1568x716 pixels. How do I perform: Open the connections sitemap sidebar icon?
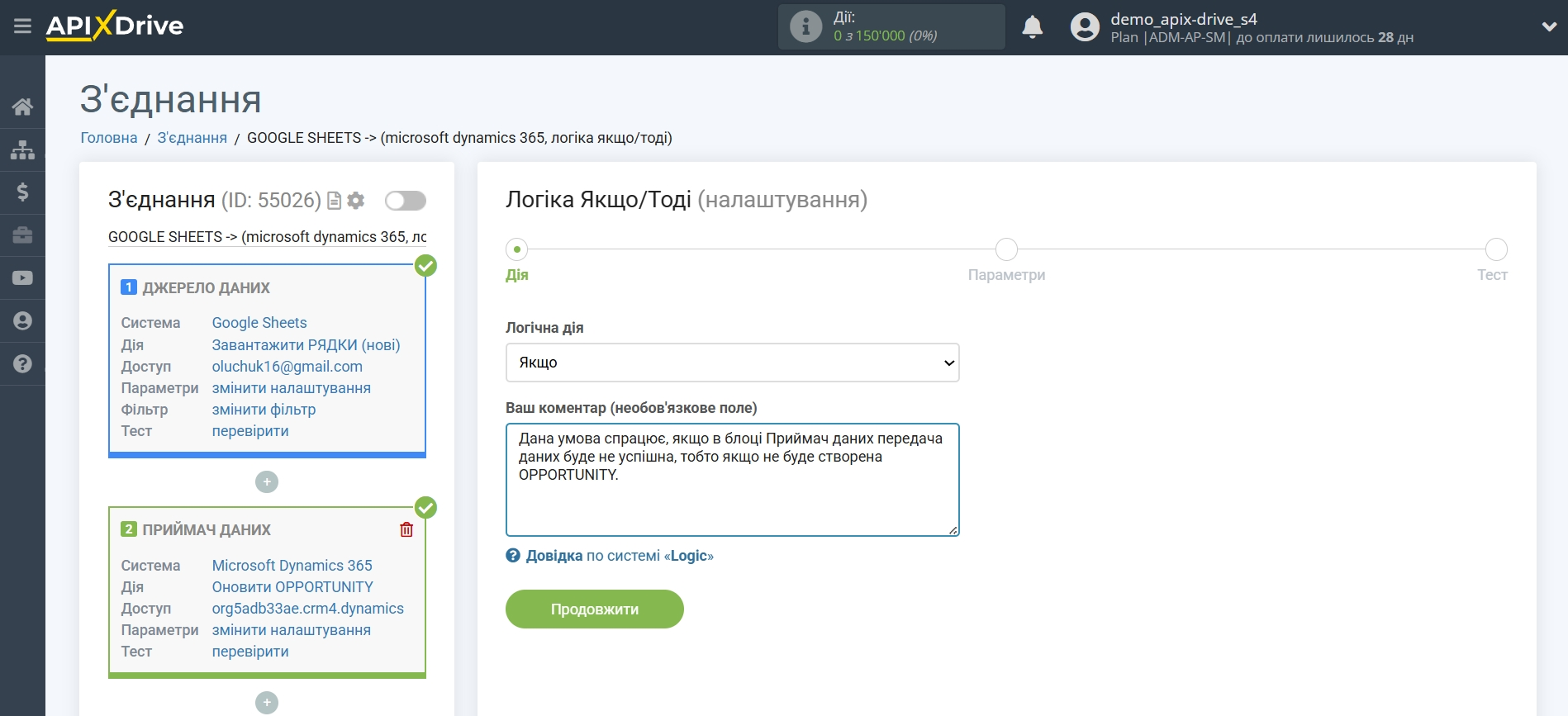pos(22,149)
